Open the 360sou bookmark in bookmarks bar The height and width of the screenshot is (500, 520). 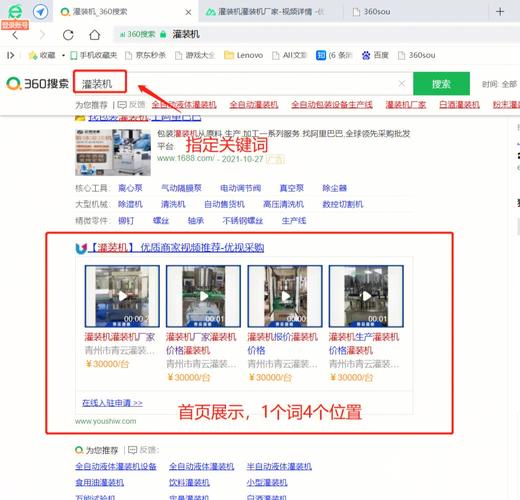(417, 55)
